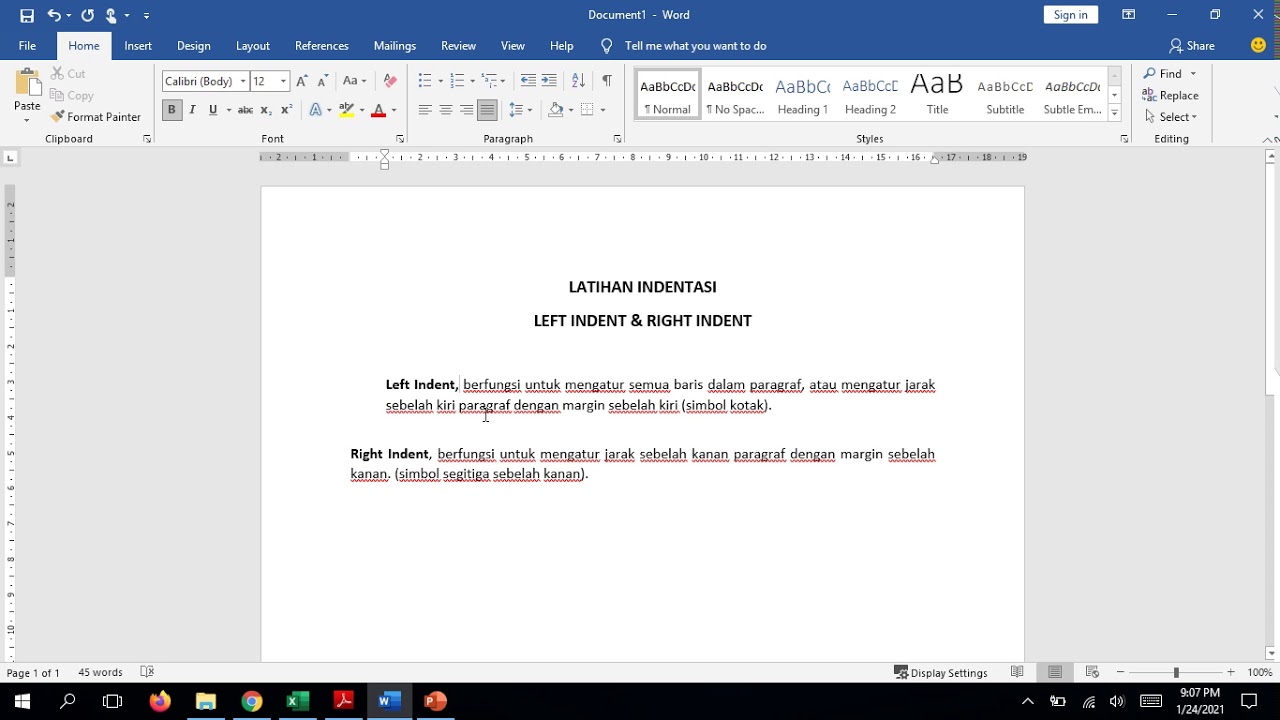Decrease indent of paragraph
Screen dimensions: 1280x720
tap(528, 81)
